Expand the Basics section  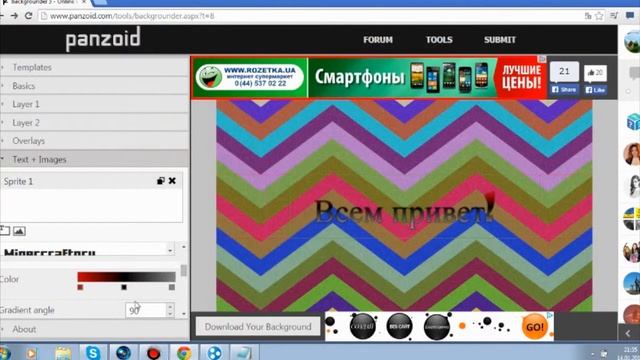(94, 86)
